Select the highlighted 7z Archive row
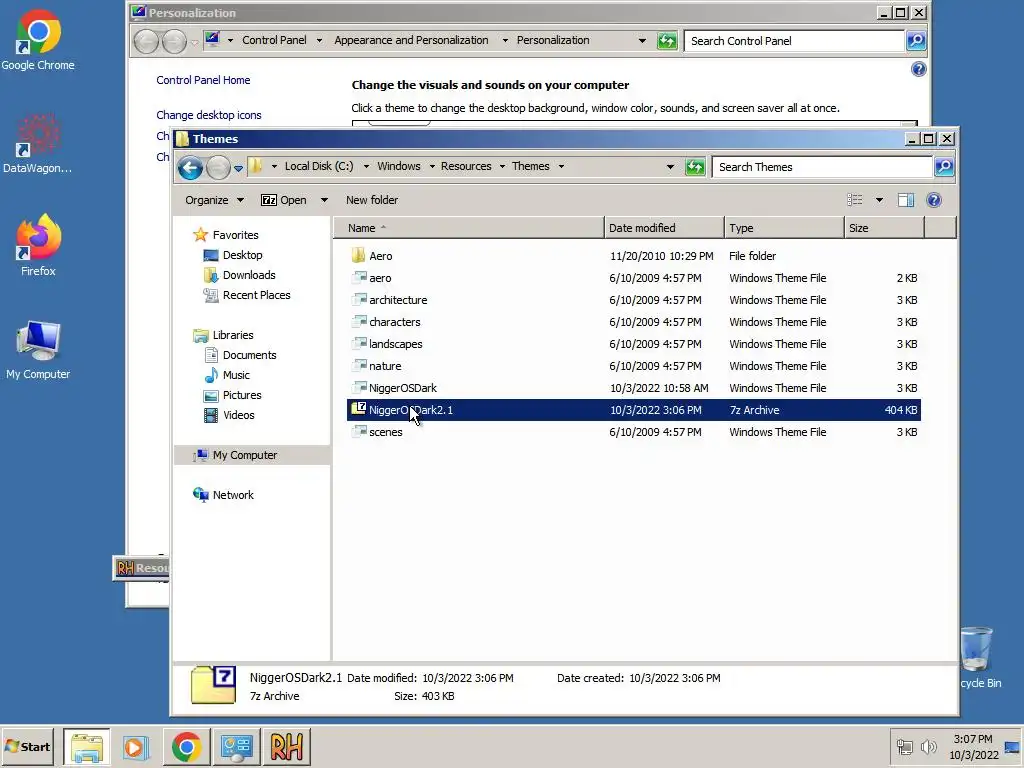 point(633,410)
